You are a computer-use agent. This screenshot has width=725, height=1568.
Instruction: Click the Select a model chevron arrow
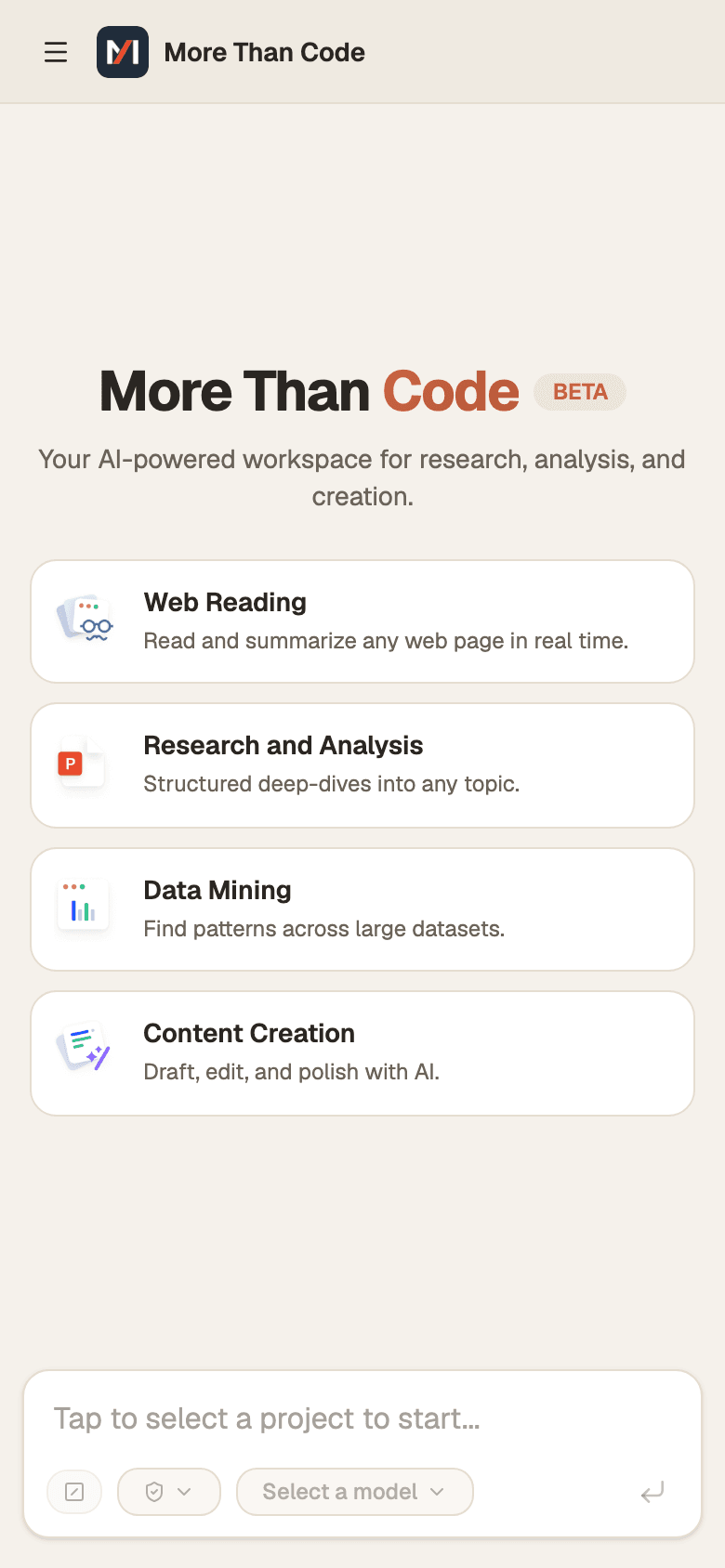(x=437, y=1492)
